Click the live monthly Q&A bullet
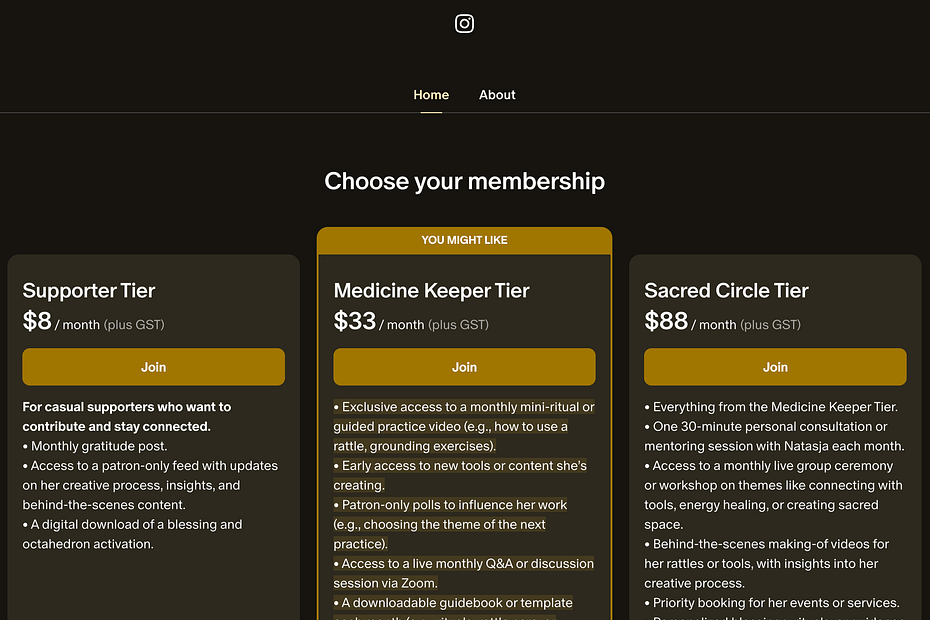Image resolution: width=930 pixels, height=620 pixels. [464, 573]
